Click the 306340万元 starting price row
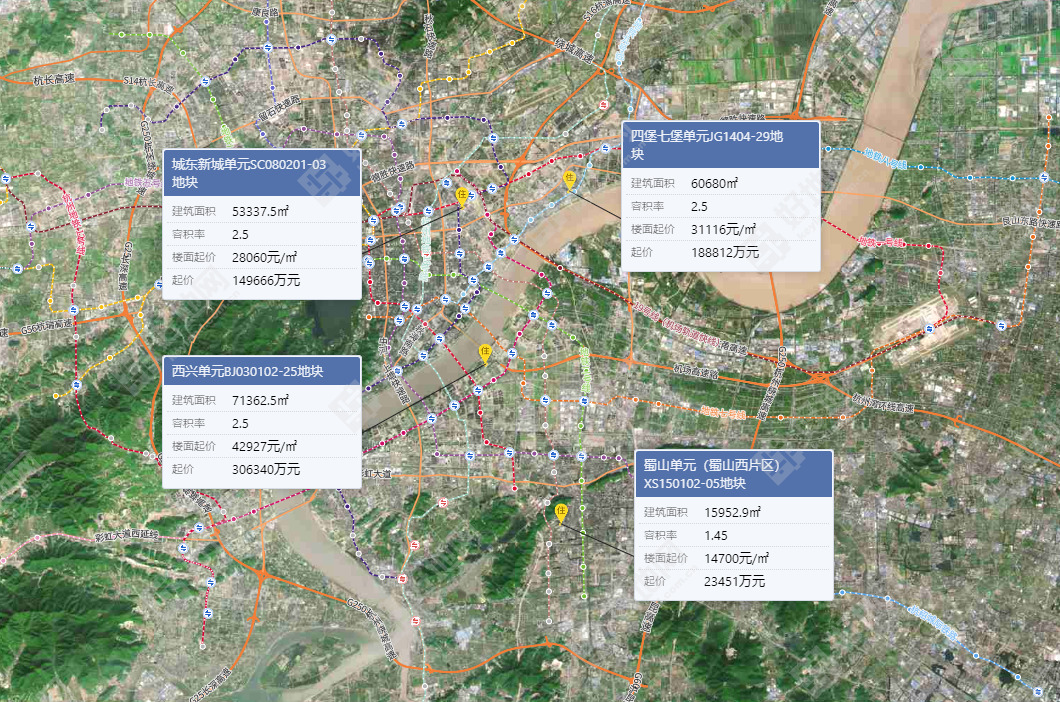Image resolution: width=1060 pixels, height=702 pixels. point(261,469)
